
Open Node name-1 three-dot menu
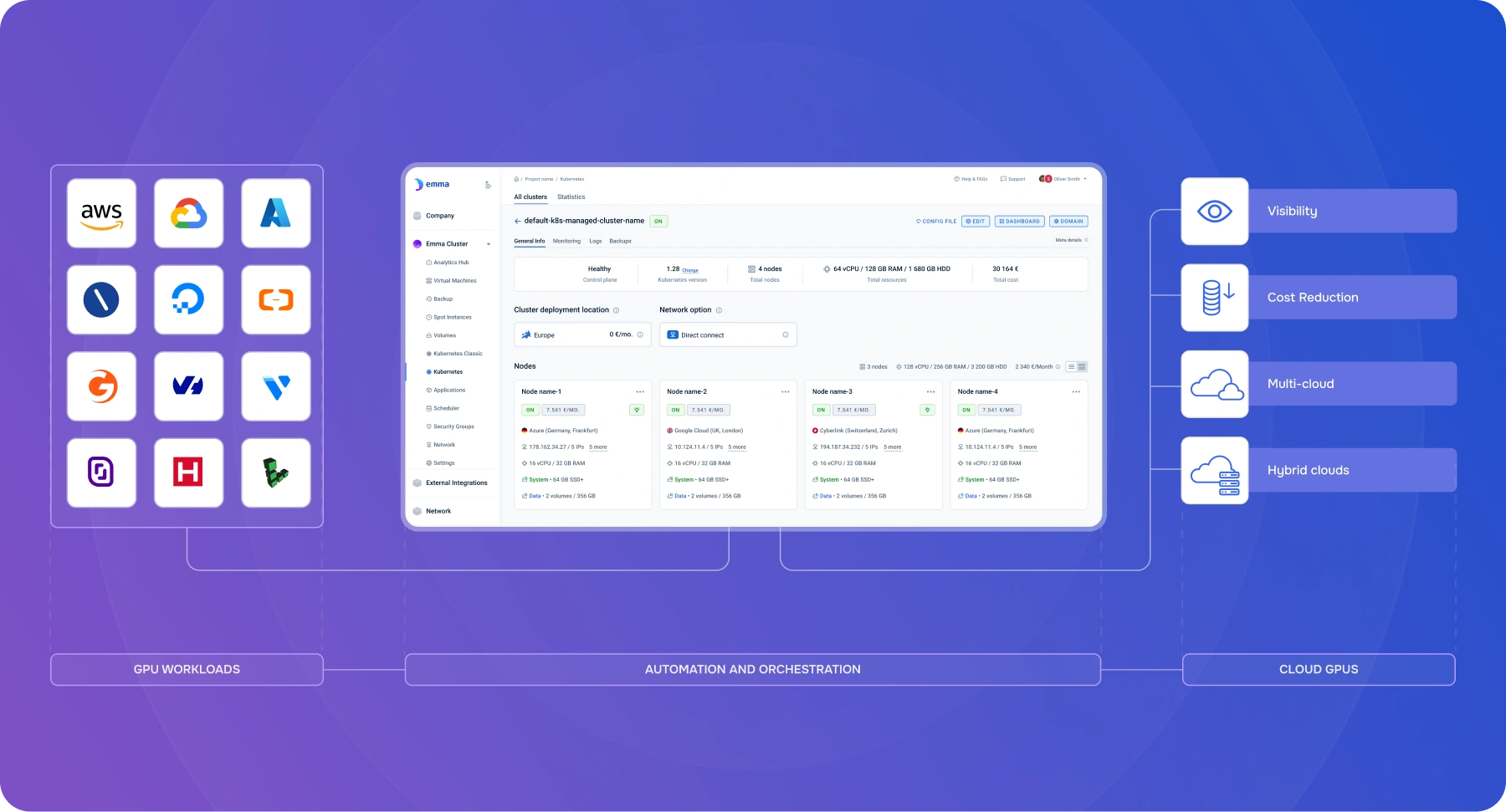(x=640, y=391)
